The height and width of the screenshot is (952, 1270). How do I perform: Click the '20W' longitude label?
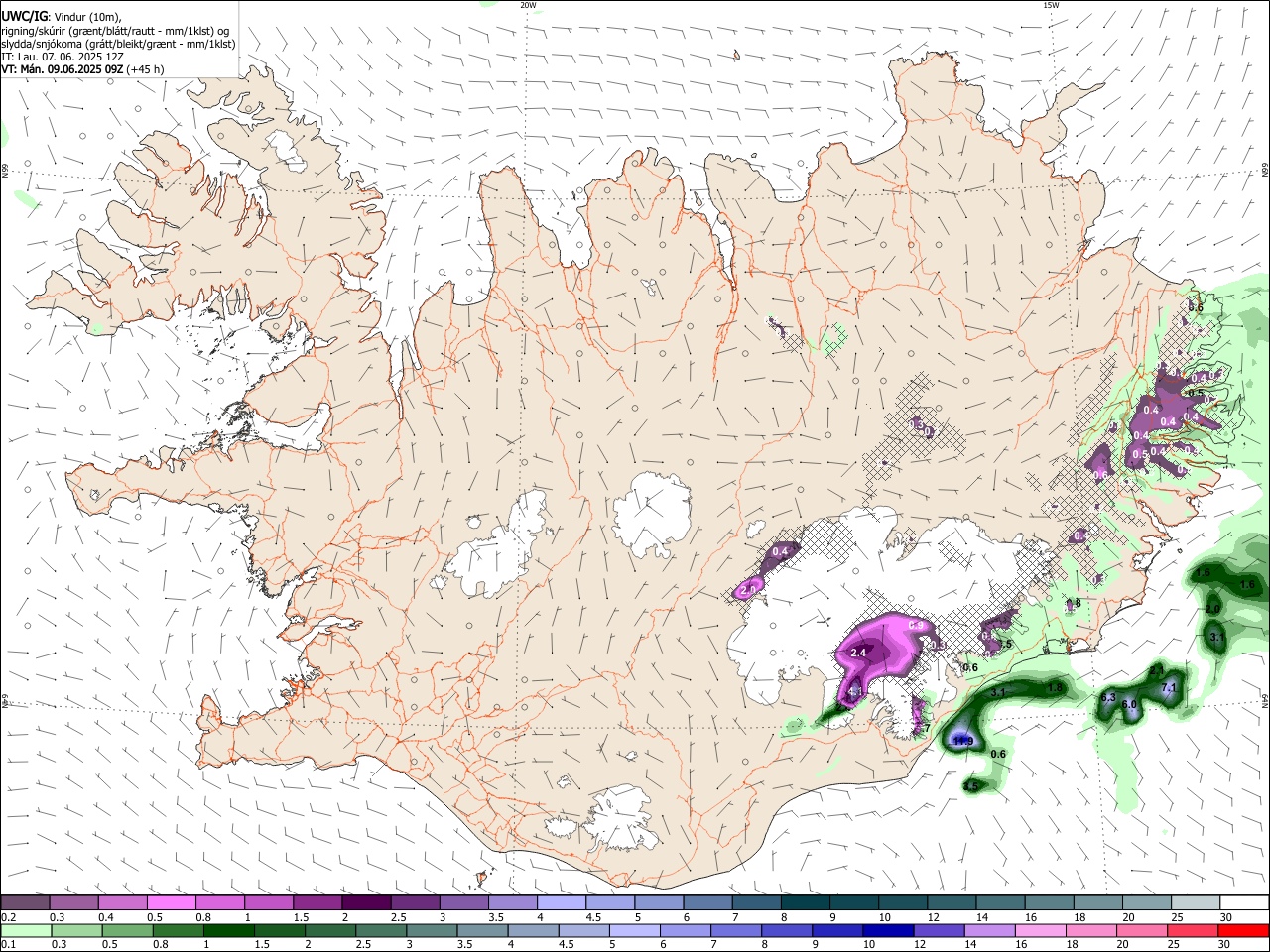click(528, 5)
